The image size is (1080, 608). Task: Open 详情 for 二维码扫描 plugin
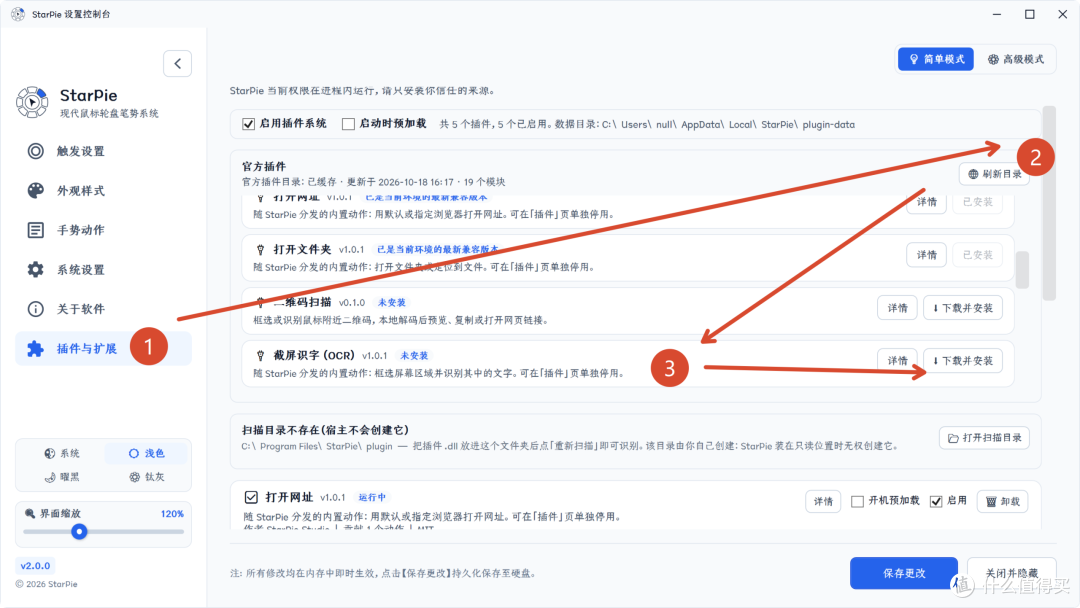pyautogui.click(x=897, y=308)
